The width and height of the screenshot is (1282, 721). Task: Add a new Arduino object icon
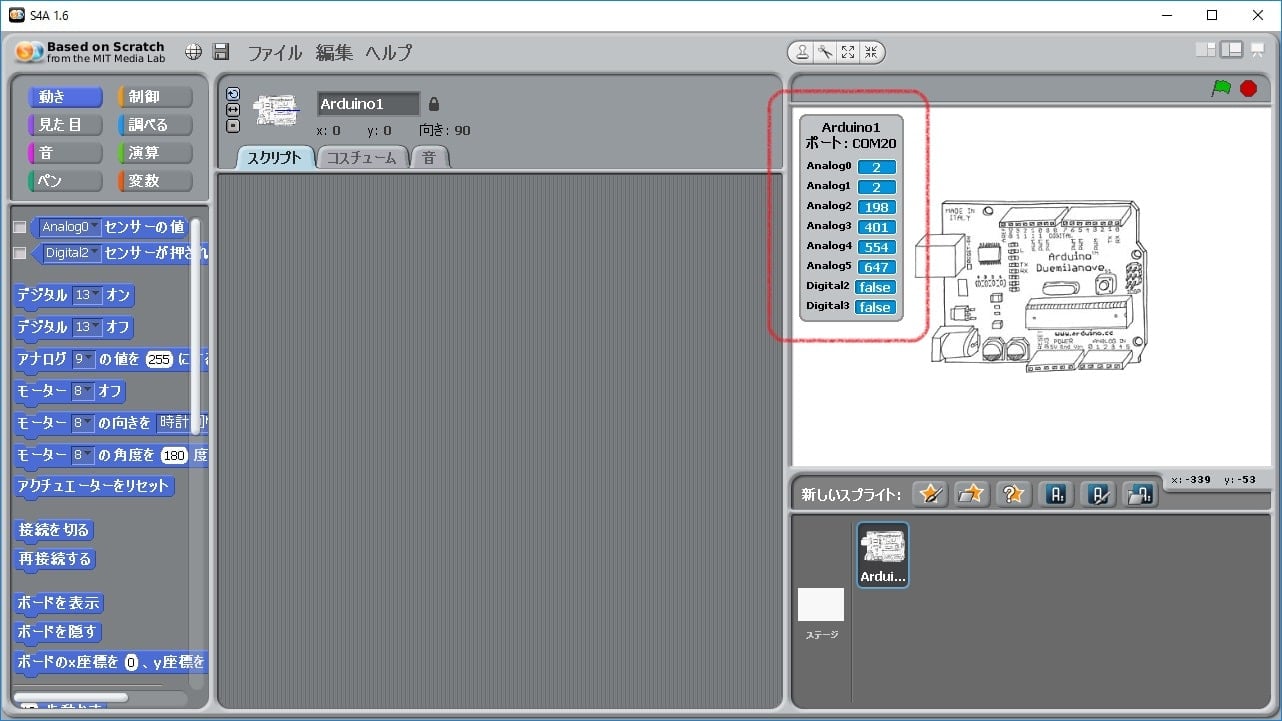click(1056, 494)
